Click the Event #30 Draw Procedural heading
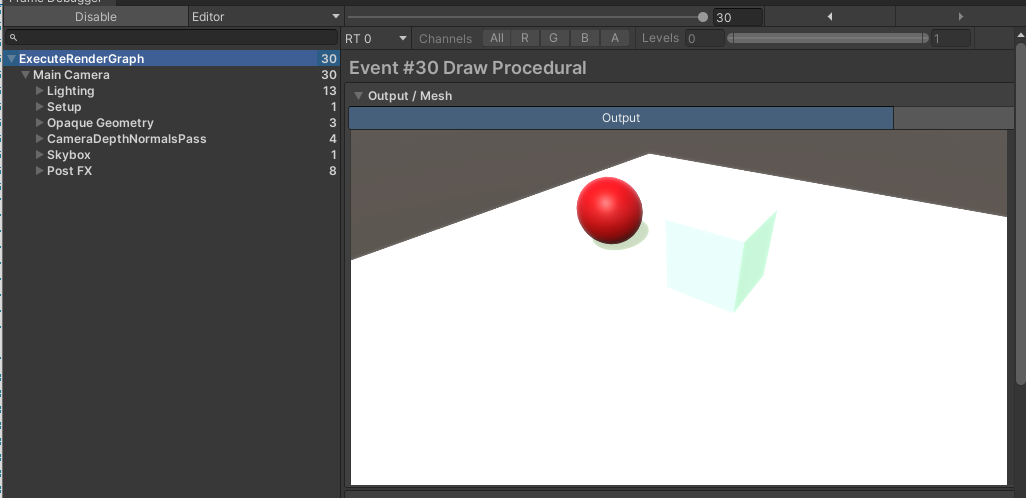This screenshot has height=498, width=1026. tap(467, 67)
